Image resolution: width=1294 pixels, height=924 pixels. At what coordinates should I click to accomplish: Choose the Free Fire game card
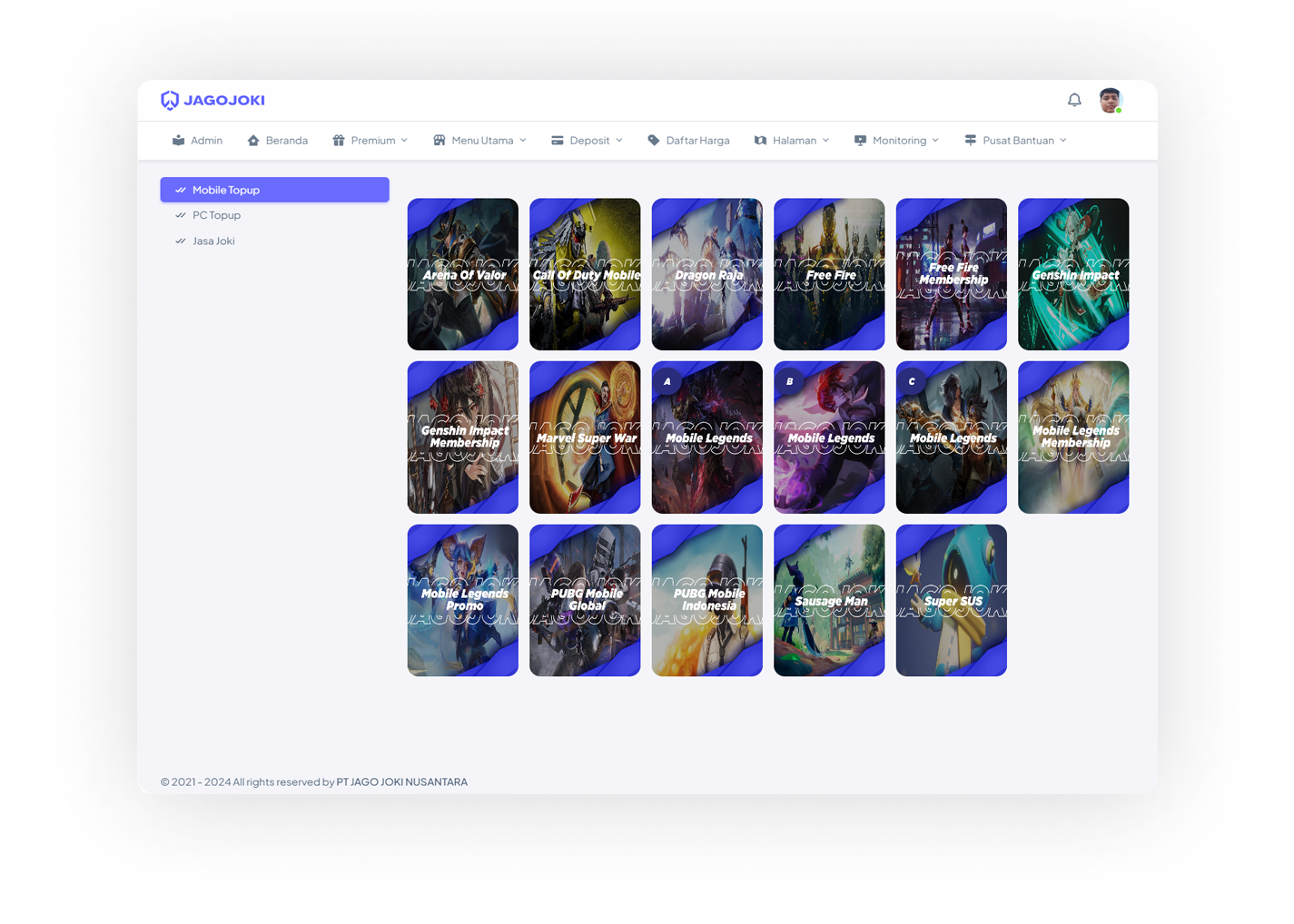[829, 274]
